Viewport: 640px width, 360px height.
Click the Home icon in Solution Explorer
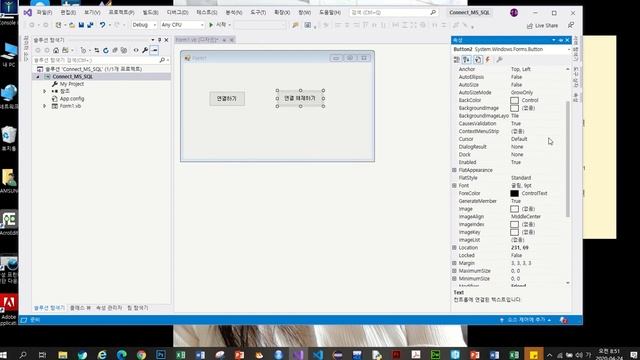[56, 50]
